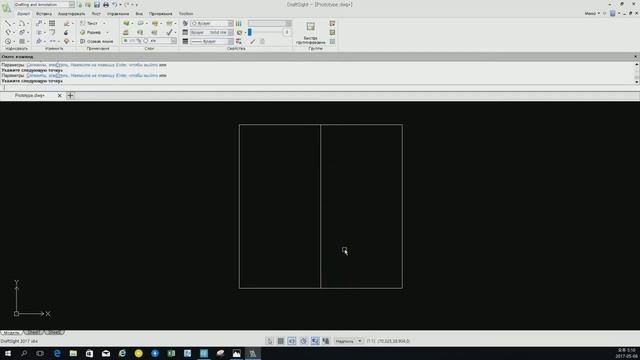Click the transparency value field next to slider

(287, 32)
